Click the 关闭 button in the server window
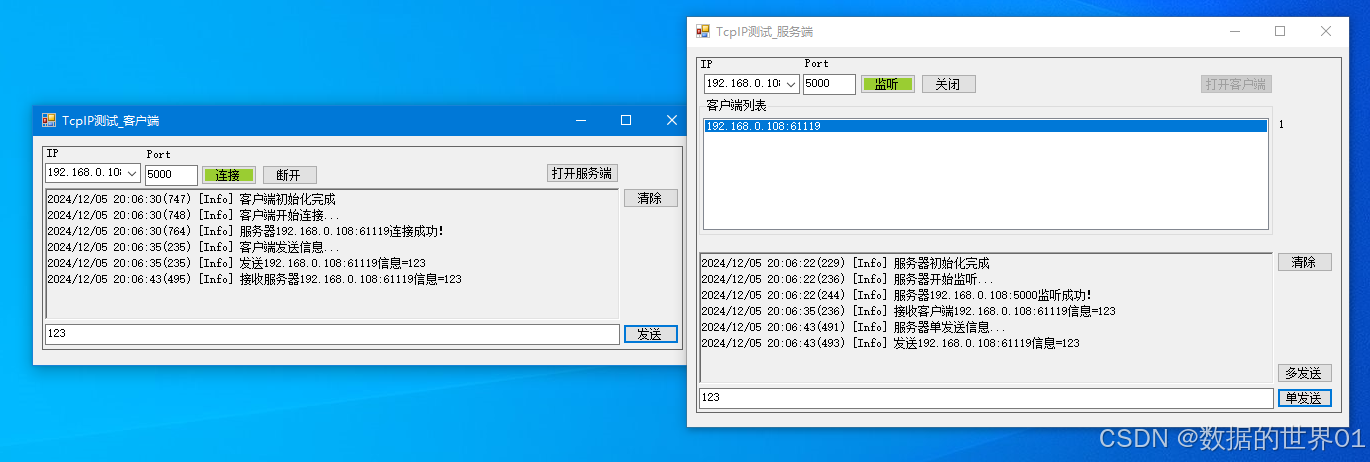The height and width of the screenshot is (462, 1370). tap(948, 84)
